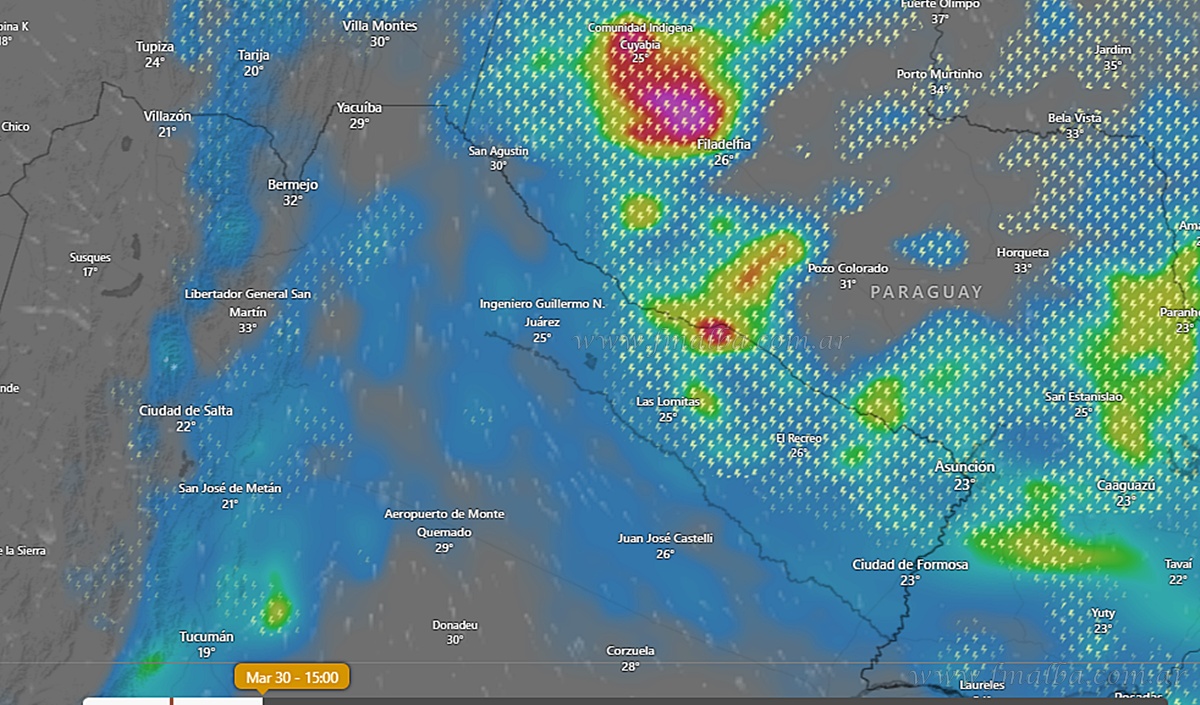Select the Aeropuerto de Monte Quemado label
The width and height of the screenshot is (1200, 705).
pyautogui.click(x=444, y=522)
